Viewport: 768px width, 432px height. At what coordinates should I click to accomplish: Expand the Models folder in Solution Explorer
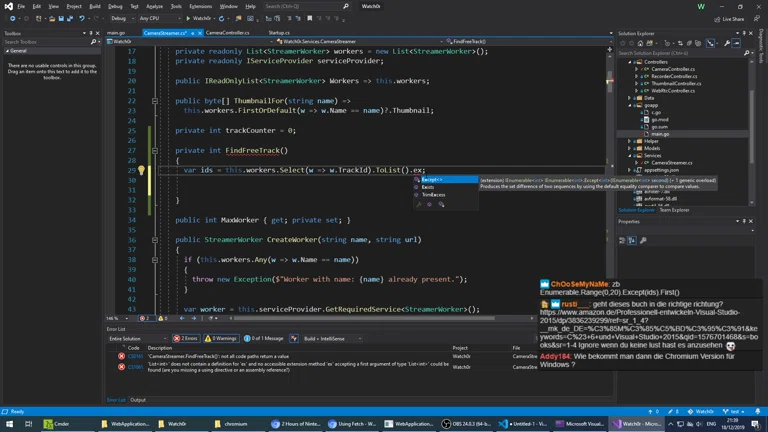coord(630,148)
